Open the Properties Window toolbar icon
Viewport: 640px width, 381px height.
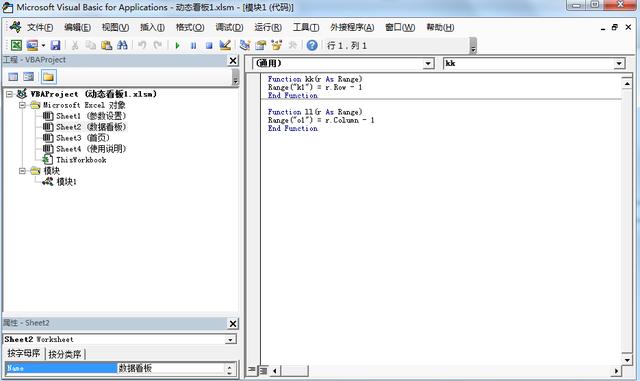coord(261,45)
